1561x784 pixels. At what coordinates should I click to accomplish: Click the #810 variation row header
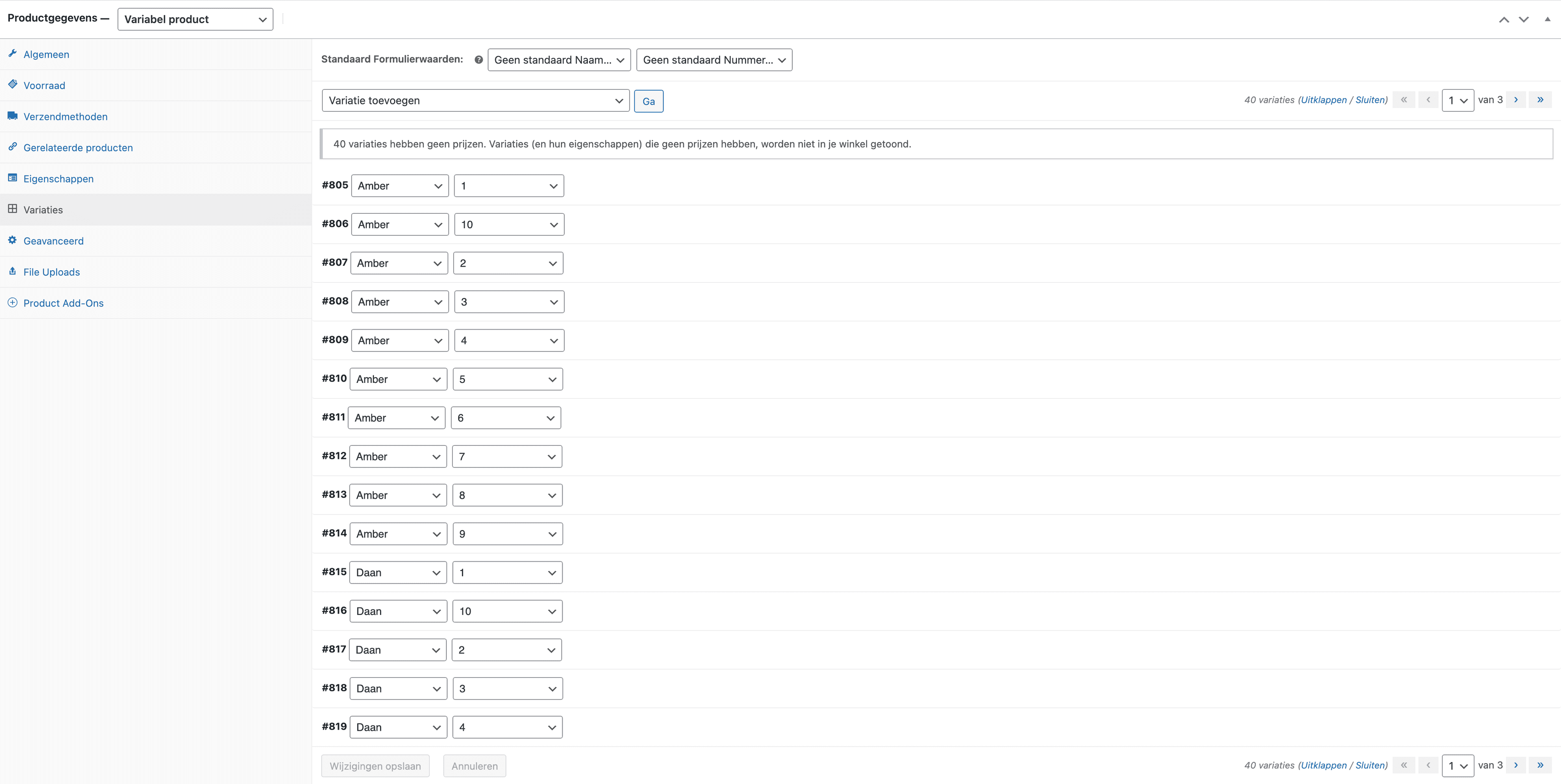pos(936,379)
